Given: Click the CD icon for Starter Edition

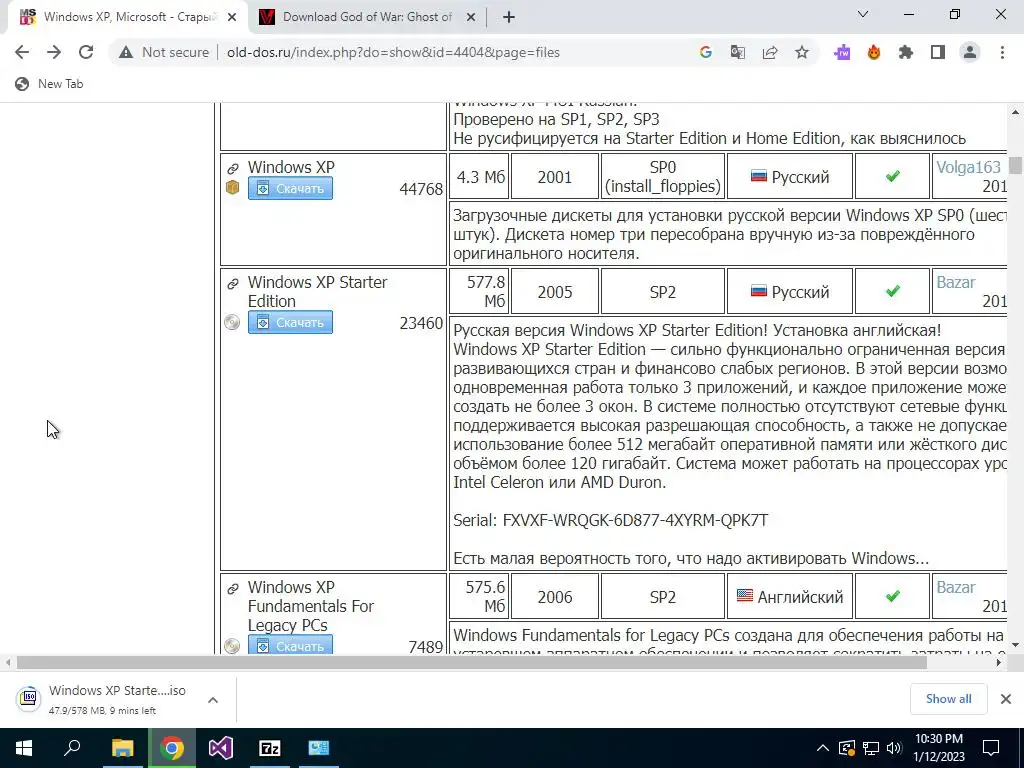Looking at the screenshot, I should point(232,322).
